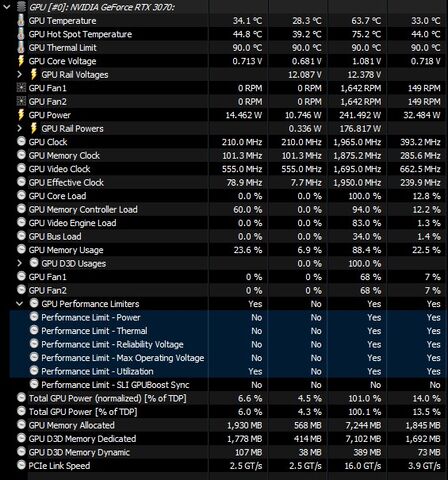Click the GPU Core Voltage lightning icon

click(x=21, y=61)
